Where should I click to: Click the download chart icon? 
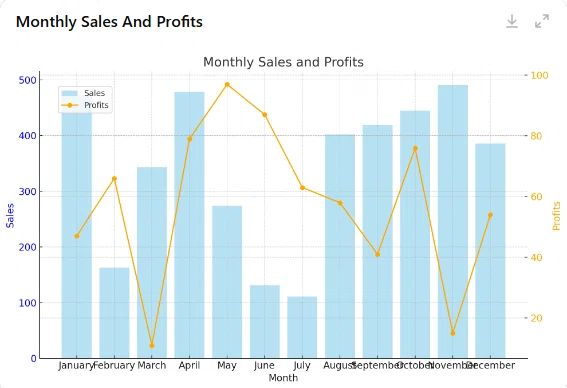(512, 21)
